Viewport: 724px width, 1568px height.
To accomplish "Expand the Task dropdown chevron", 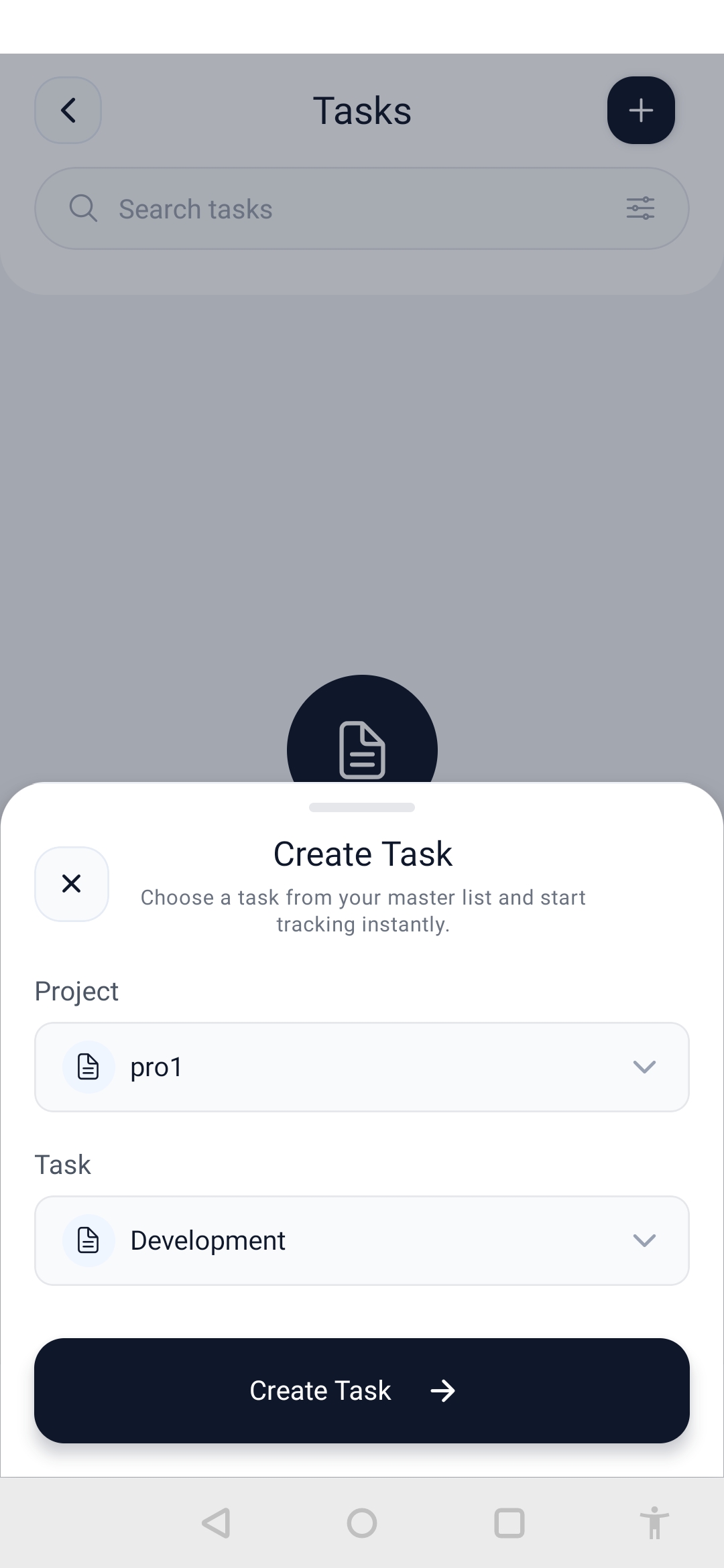I will click(x=644, y=1240).
